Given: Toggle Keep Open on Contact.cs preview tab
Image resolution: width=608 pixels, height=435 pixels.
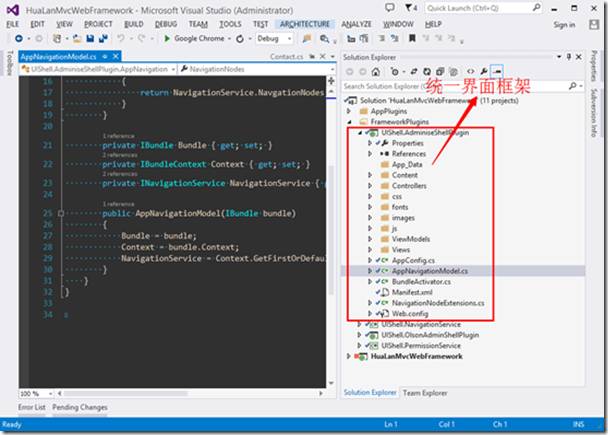Looking at the screenshot, I should point(312,57).
